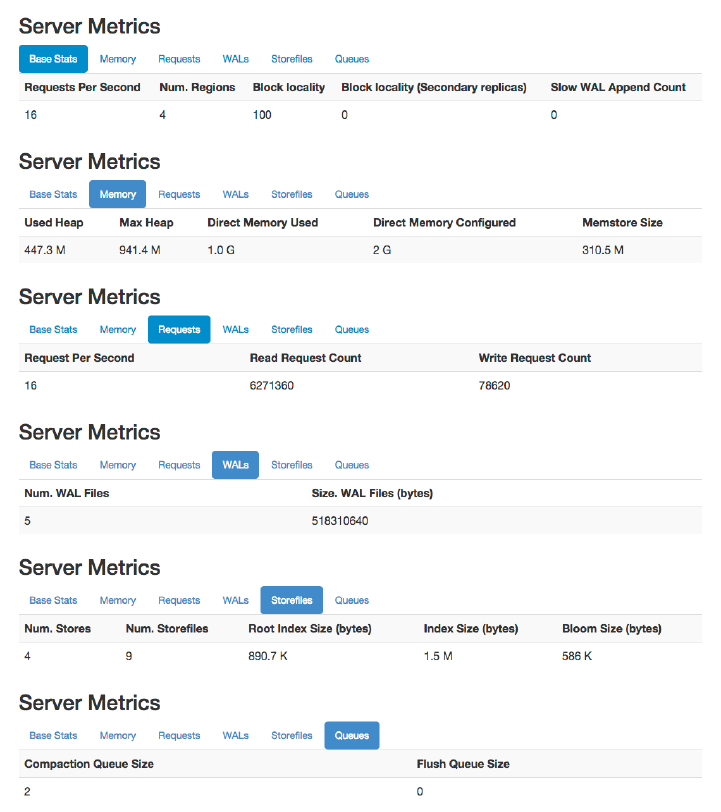Screen dimensions: 721x812
Task: Open Memory tab beside active Base Stats
Action: pyautogui.click(x=118, y=59)
